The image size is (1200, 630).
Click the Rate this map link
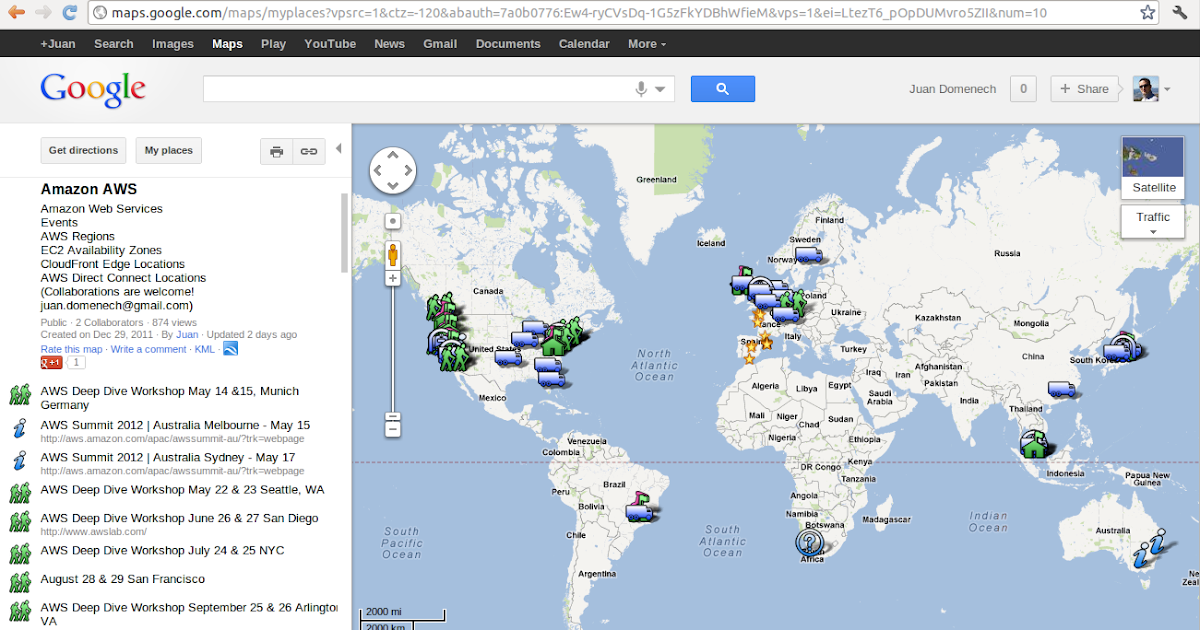click(71, 349)
